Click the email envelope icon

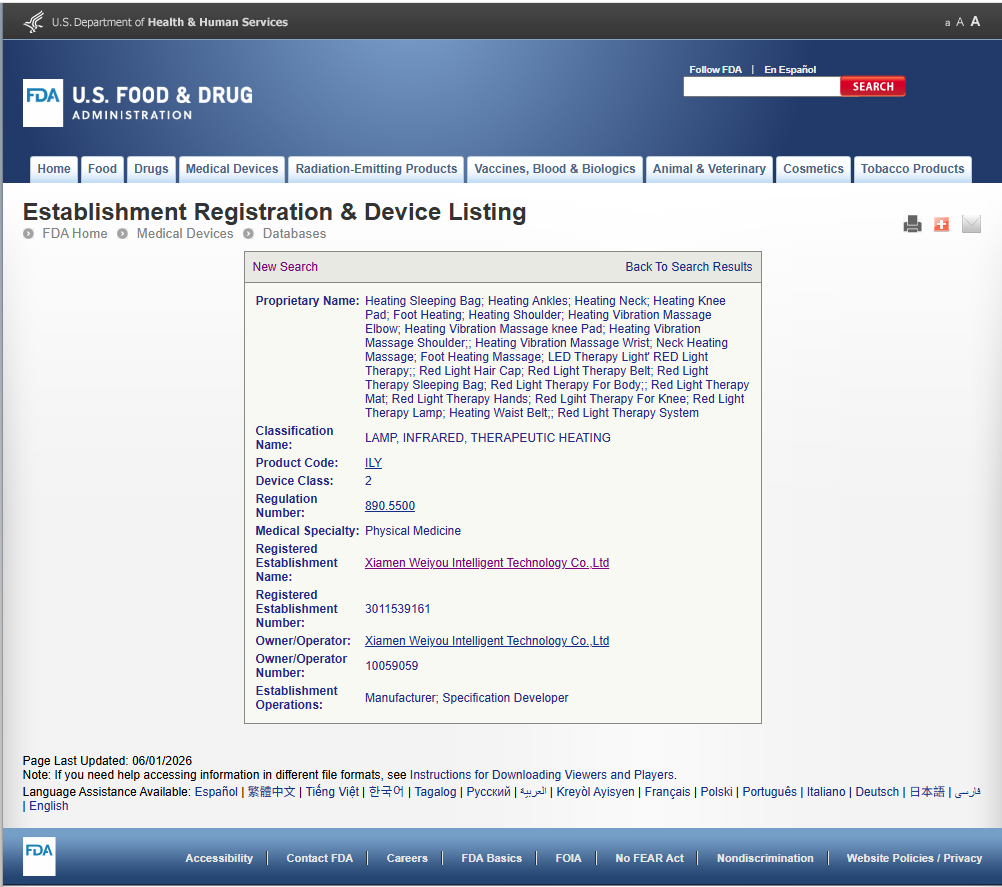click(x=971, y=224)
